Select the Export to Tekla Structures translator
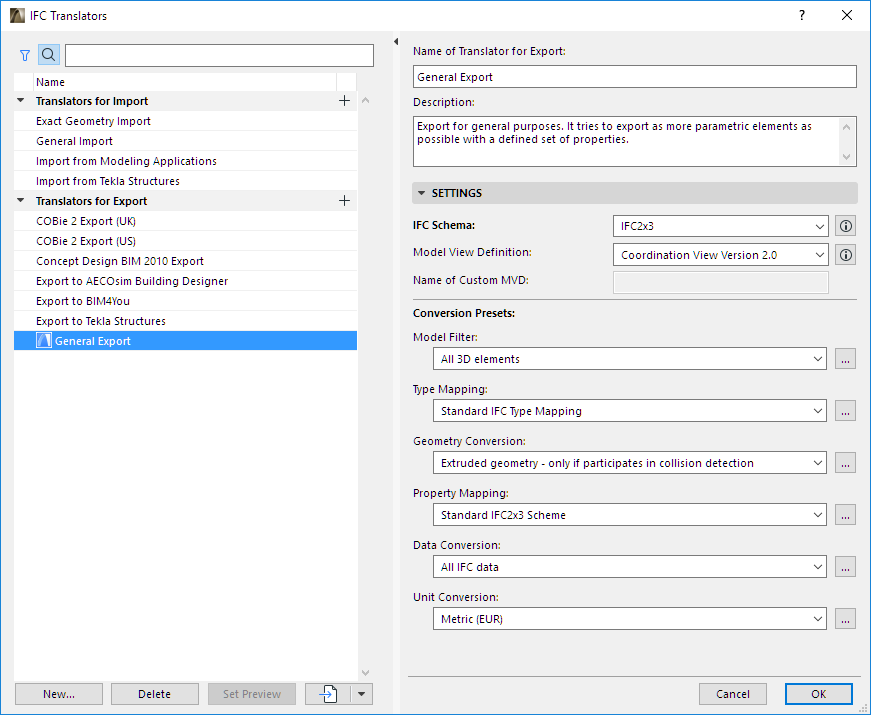Image resolution: width=871 pixels, height=715 pixels. [x=101, y=321]
